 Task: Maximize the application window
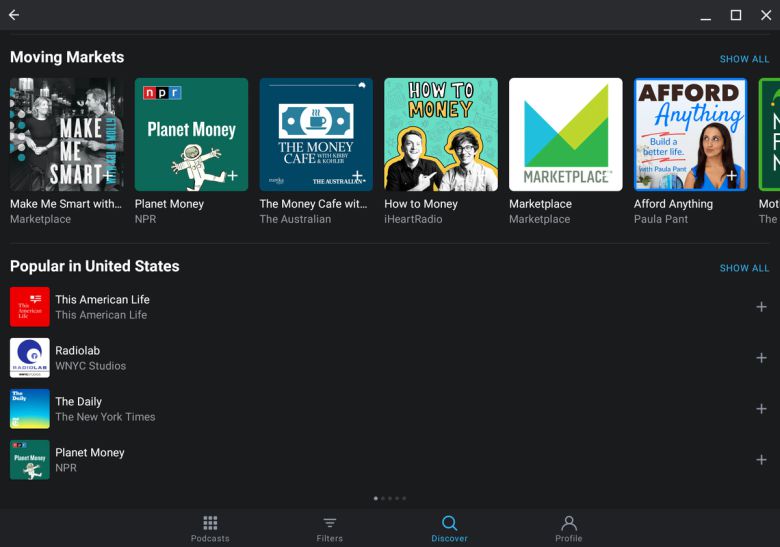click(736, 15)
